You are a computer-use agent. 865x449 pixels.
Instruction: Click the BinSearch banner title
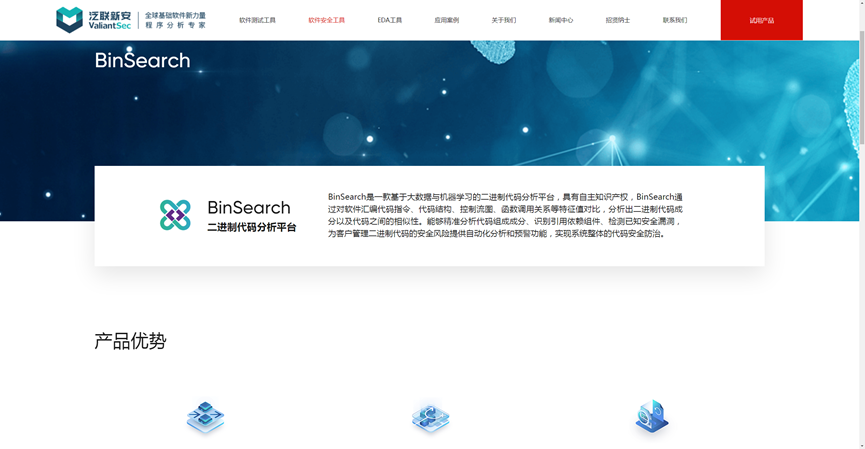pyautogui.click(x=142, y=61)
